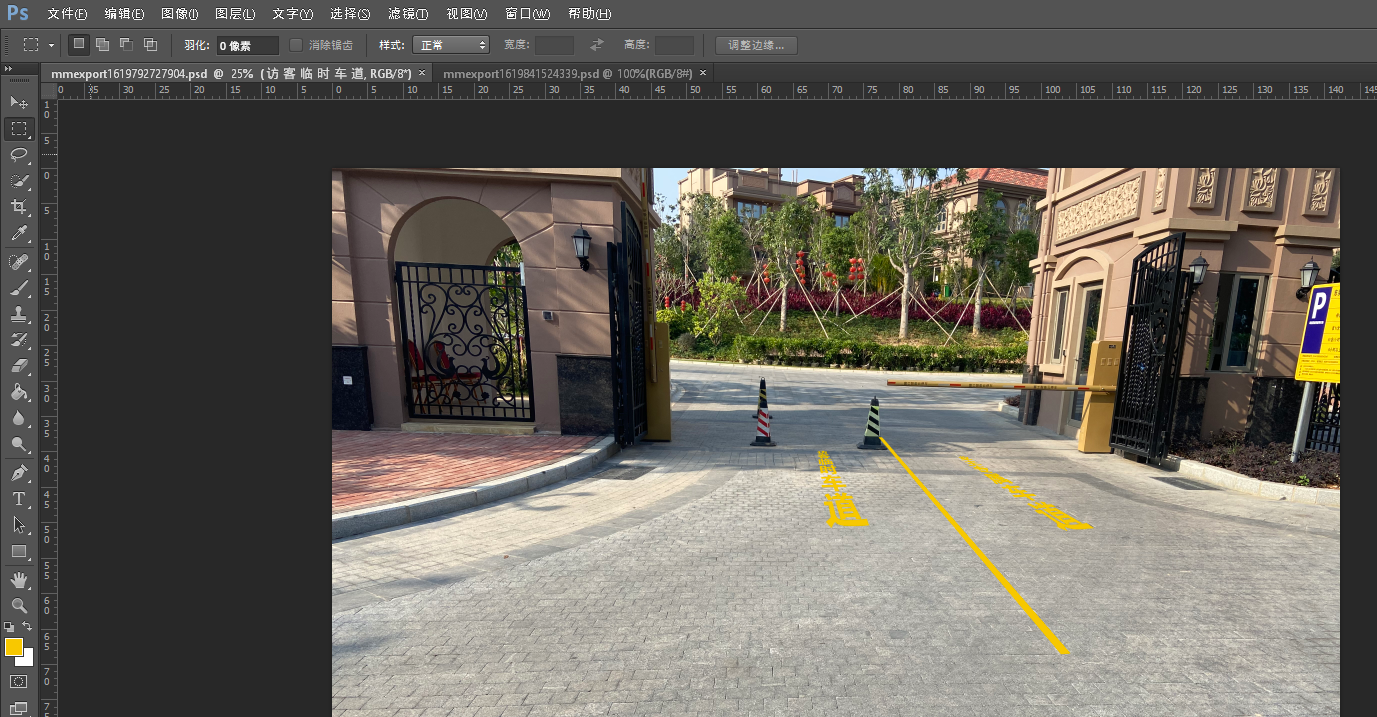
Task: Select the Clone Stamp tool
Action: [19, 314]
